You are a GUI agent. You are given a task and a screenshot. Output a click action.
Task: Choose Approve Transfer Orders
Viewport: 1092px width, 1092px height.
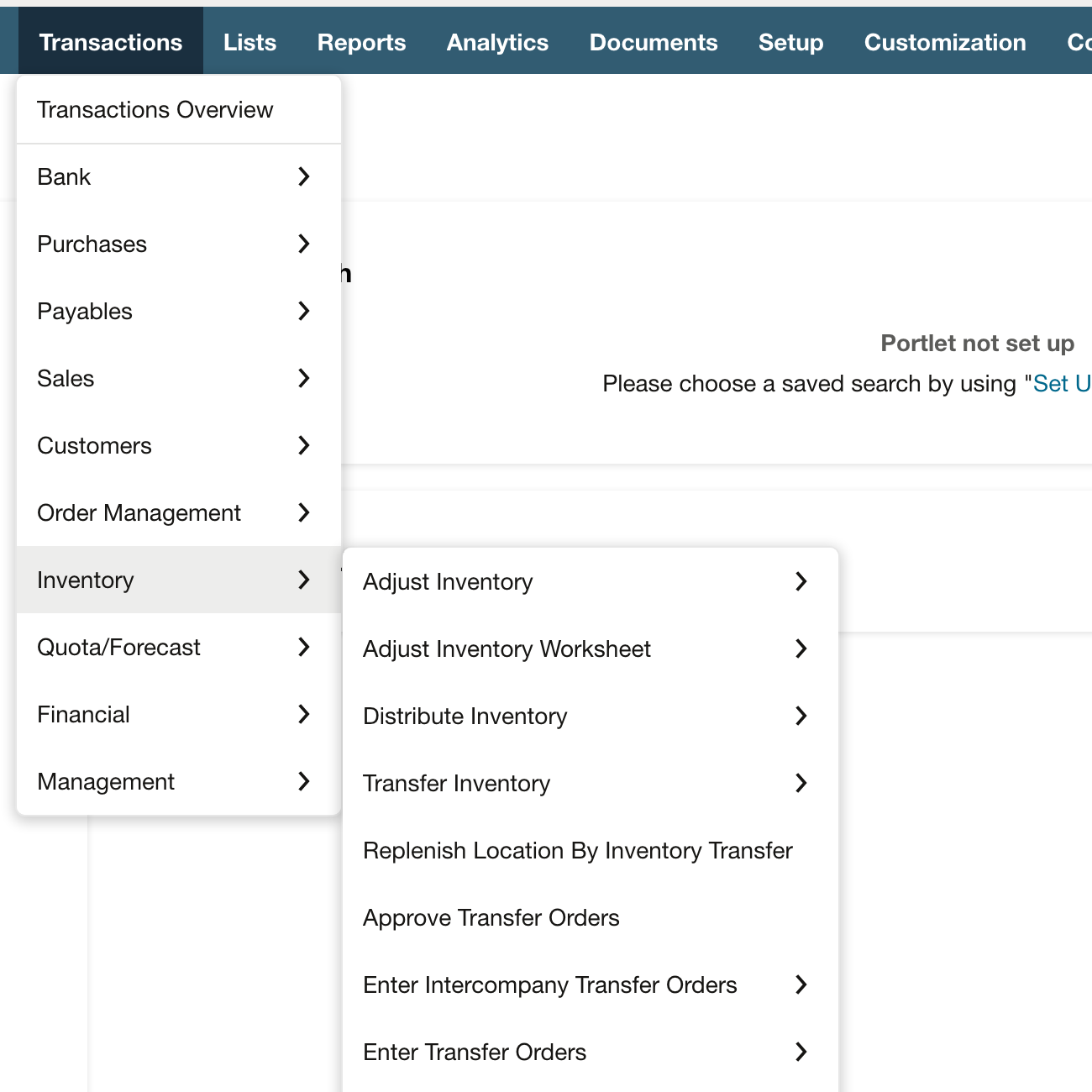(591, 917)
